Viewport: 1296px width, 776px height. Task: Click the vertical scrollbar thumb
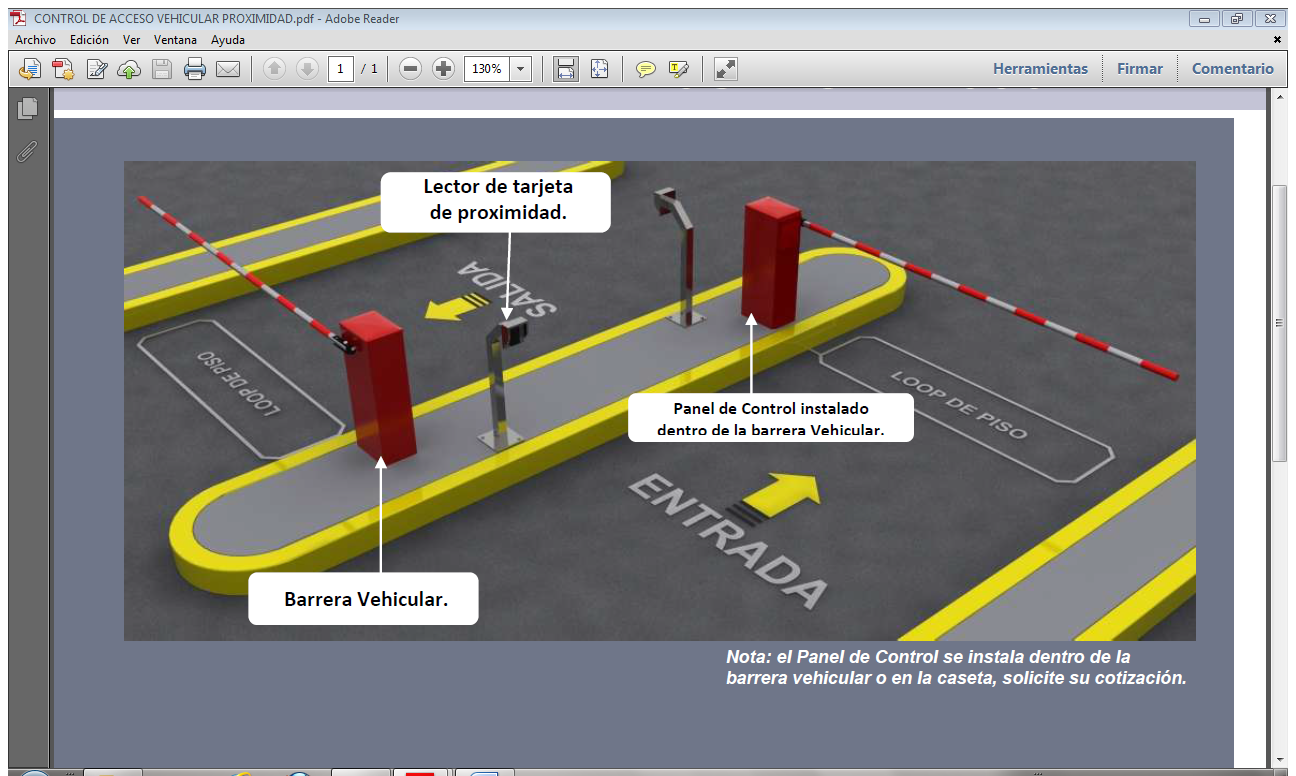[x=1279, y=322]
